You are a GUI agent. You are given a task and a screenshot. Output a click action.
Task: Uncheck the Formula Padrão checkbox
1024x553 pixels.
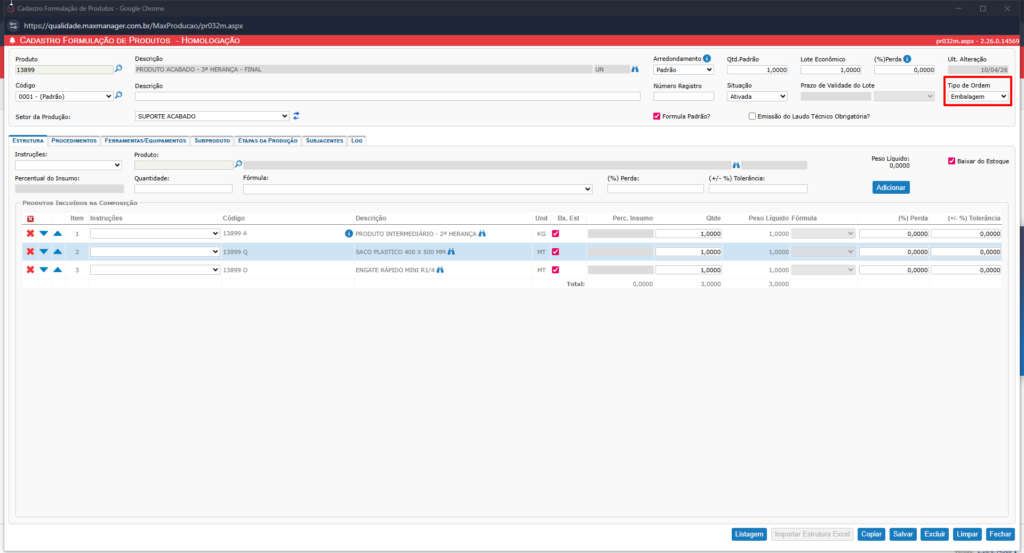click(656, 116)
